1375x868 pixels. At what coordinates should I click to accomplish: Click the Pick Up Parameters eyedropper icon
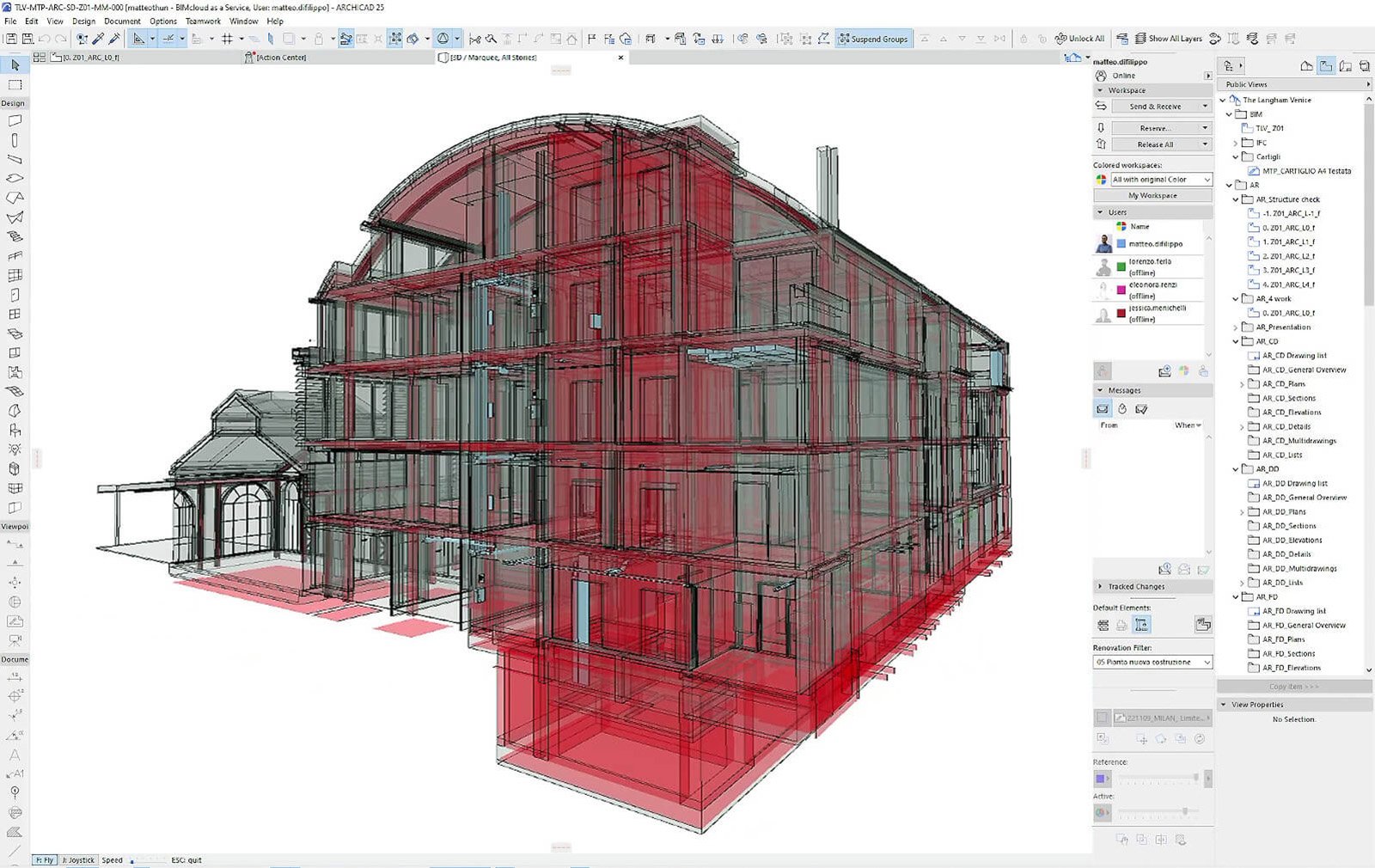pyautogui.click(x=98, y=39)
